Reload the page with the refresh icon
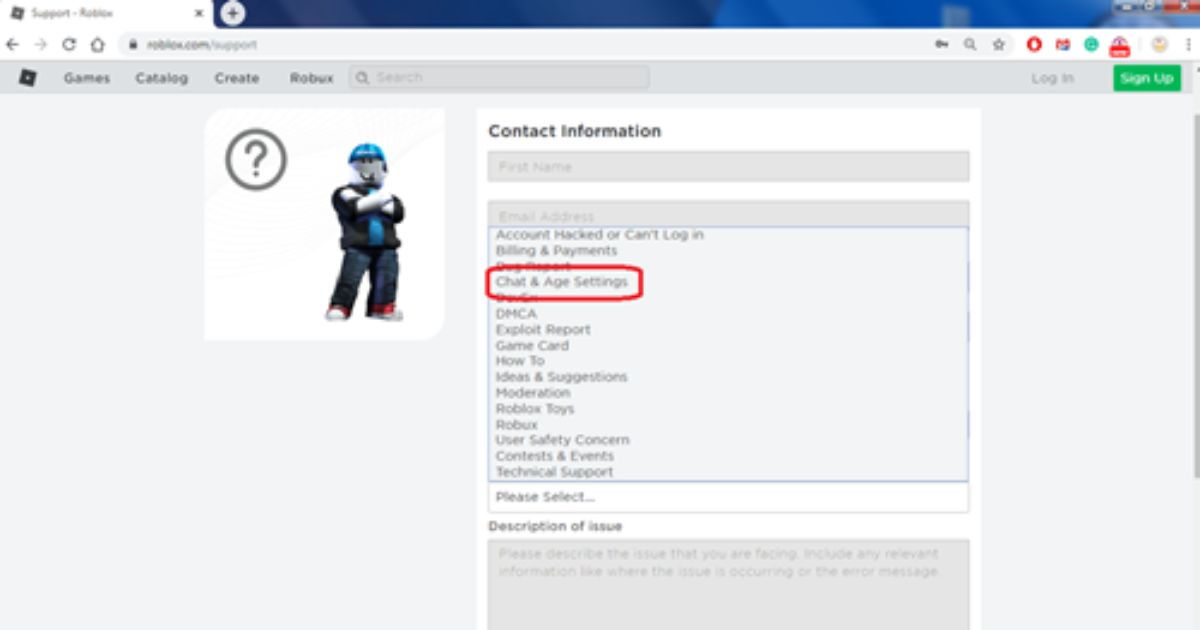The width and height of the screenshot is (1200, 630). [69, 45]
